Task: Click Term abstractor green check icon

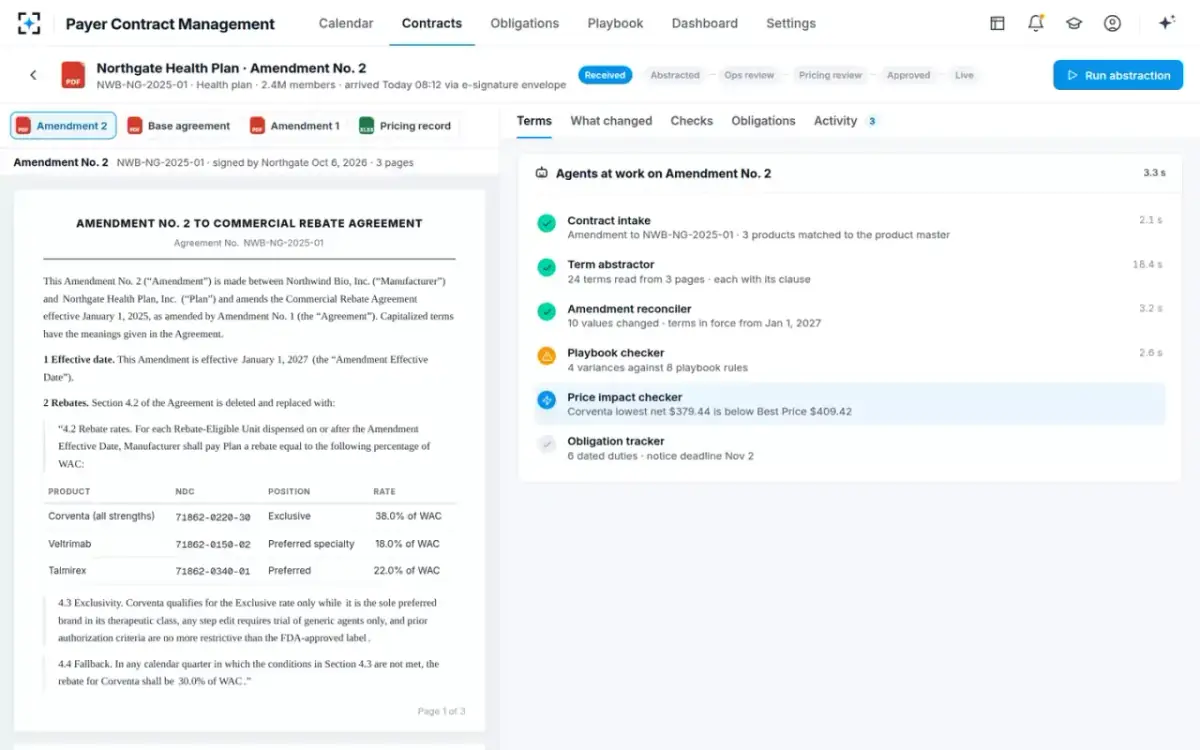Action: [x=546, y=267]
